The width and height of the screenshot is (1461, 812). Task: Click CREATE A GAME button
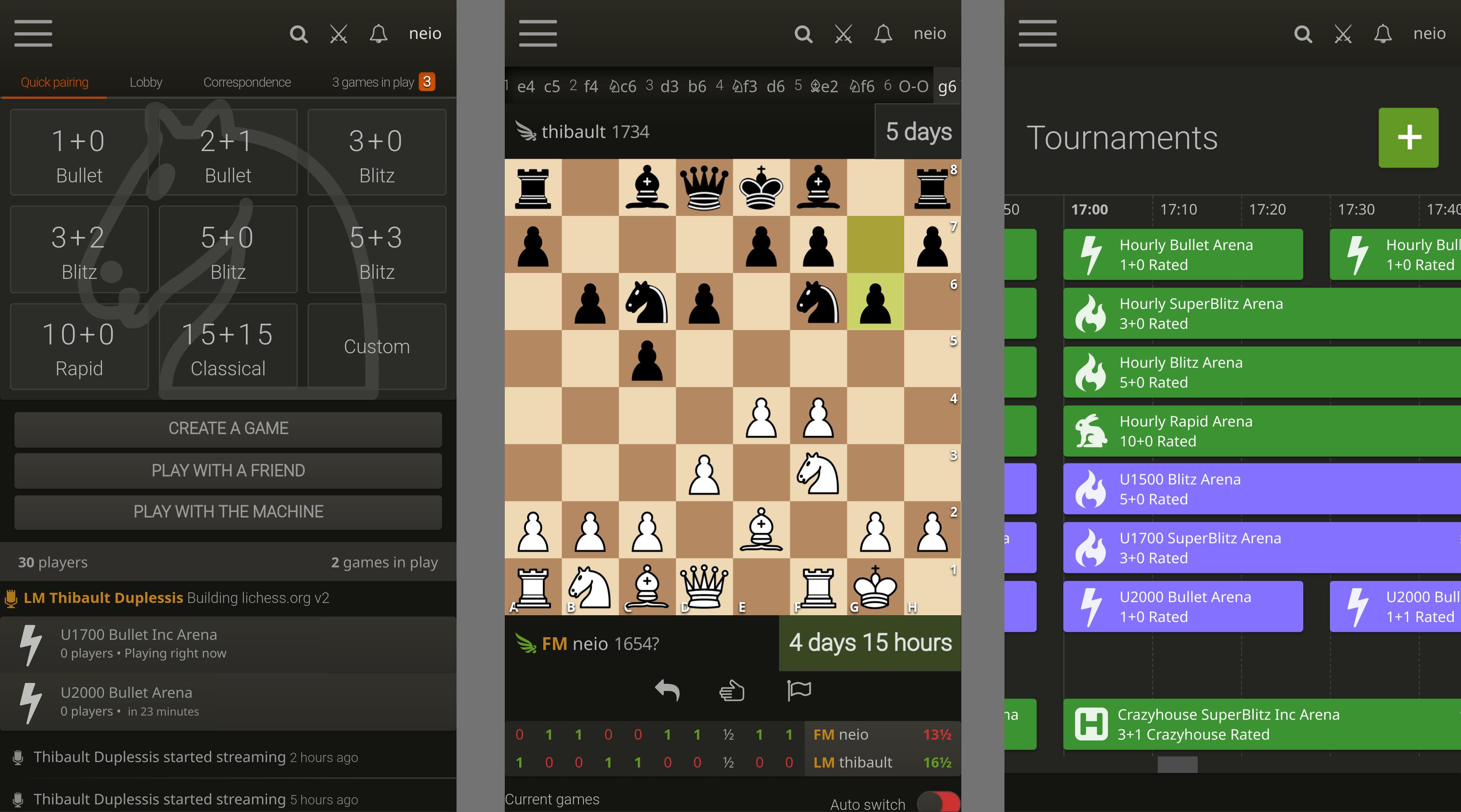[x=228, y=428]
